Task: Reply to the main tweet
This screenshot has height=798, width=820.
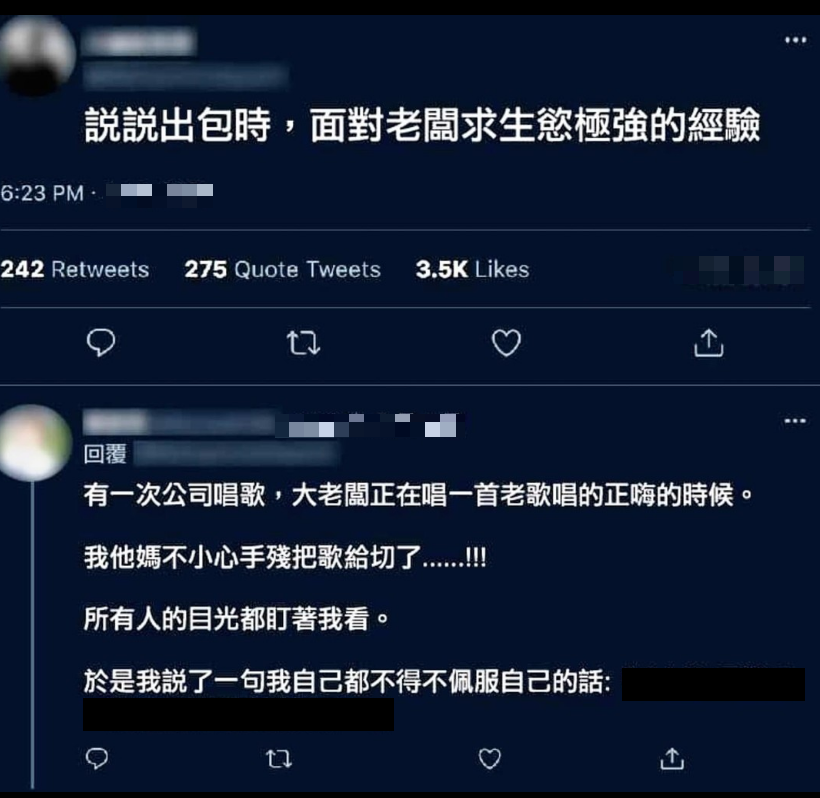Action: (101, 343)
